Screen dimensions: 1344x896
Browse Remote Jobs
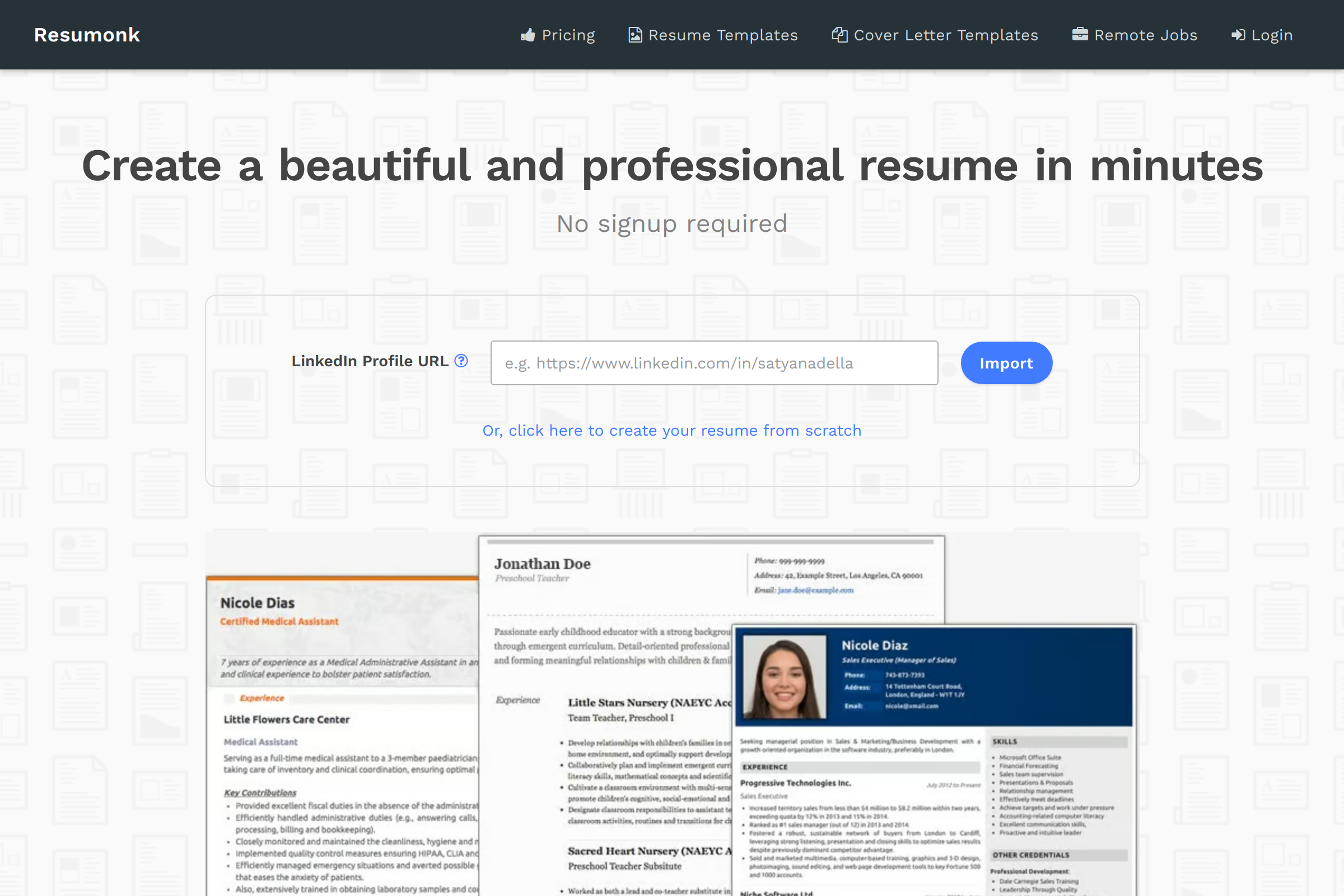pos(1145,35)
